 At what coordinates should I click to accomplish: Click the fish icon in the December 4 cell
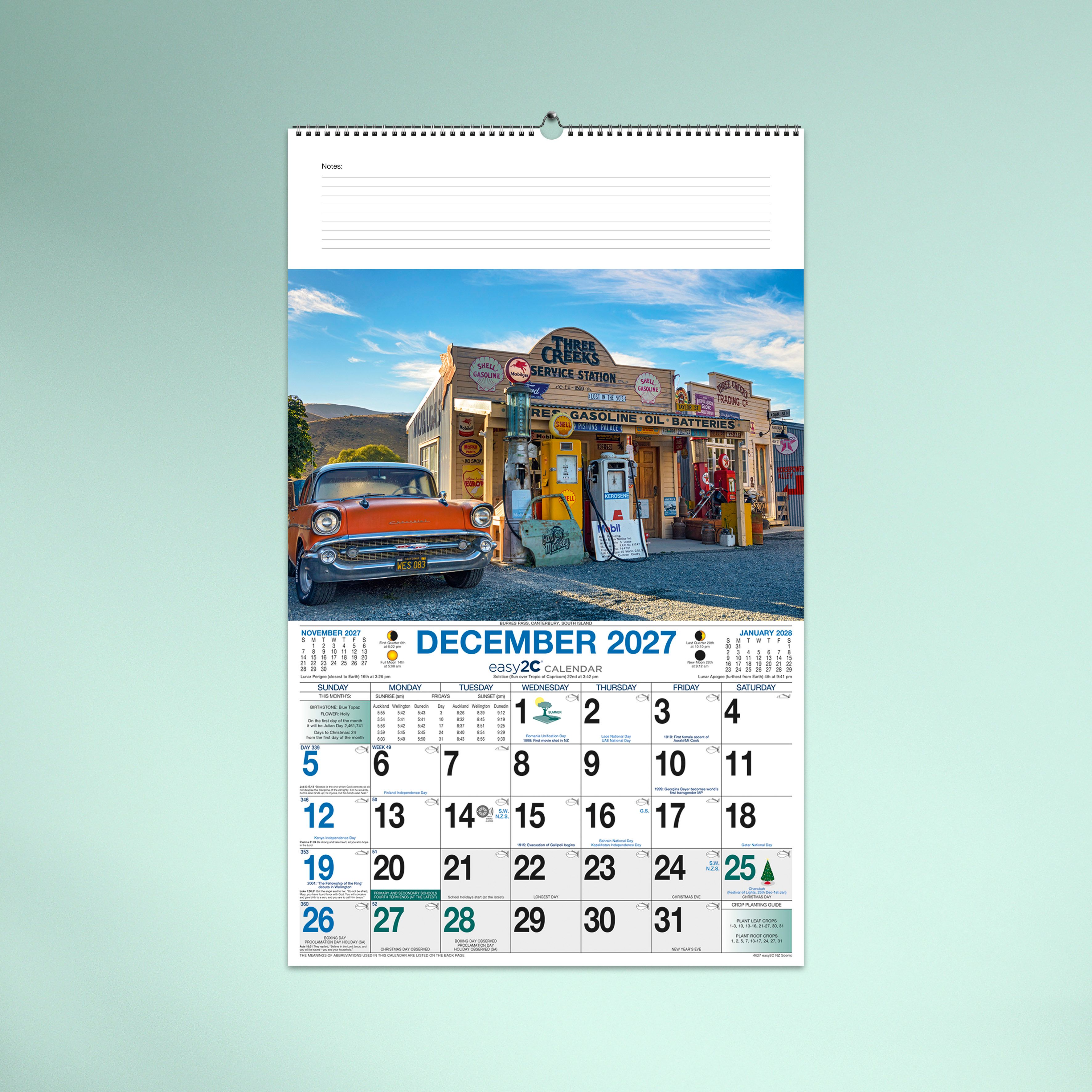coord(783,697)
